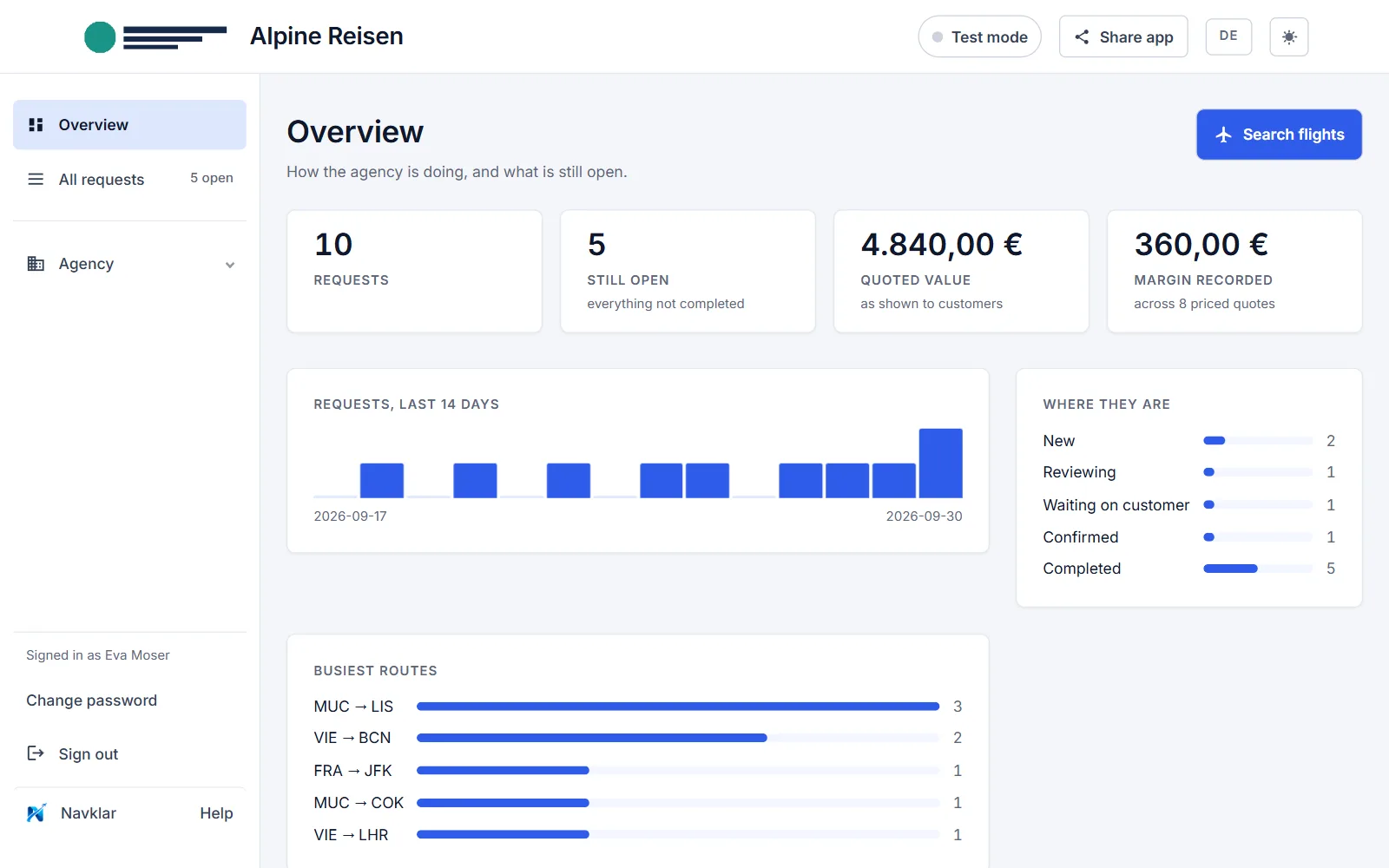Click the Alpine Reisen logo
Screen dimensions: 1389x868
click(155, 36)
